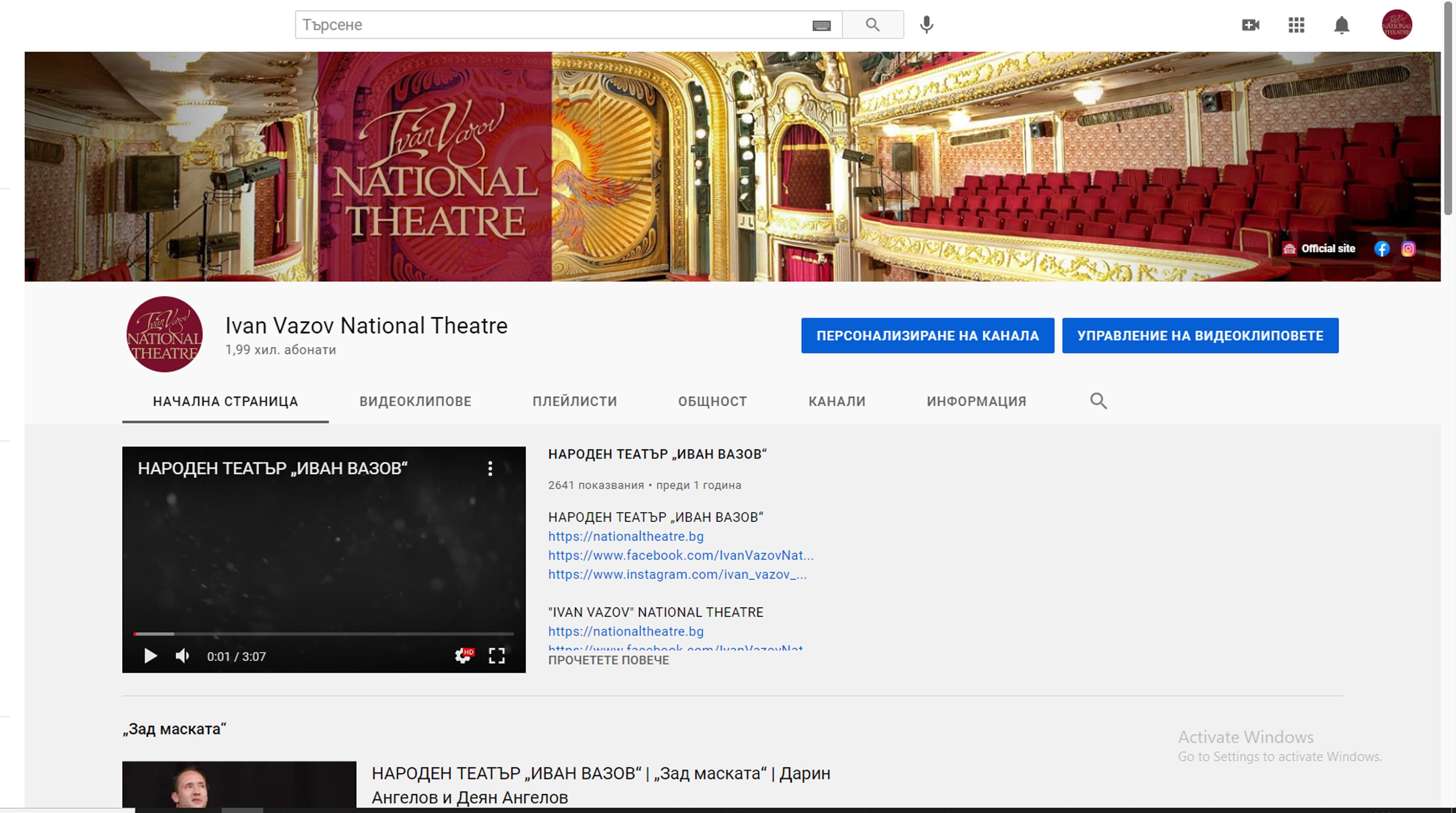This screenshot has width=1456, height=813.
Task: Open the account avatar menu
Action: (x=1397, y=25)
